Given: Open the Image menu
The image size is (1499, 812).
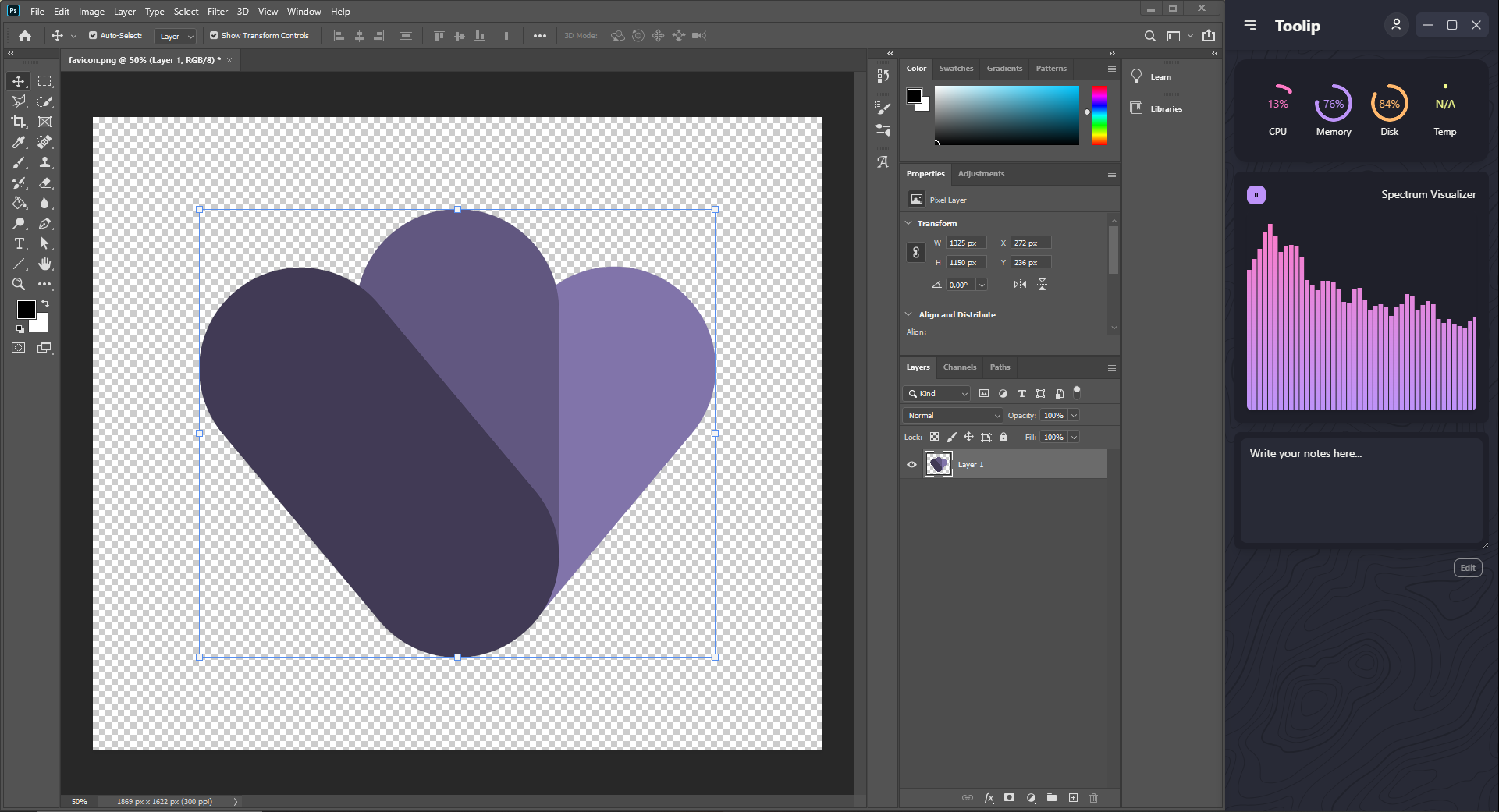Looking at the screenshot, I should click(x=91, y=12).
